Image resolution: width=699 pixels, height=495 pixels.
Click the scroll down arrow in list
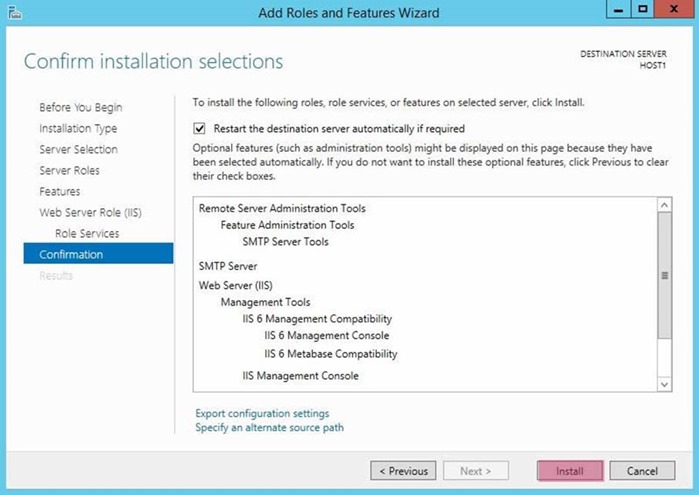664,384
